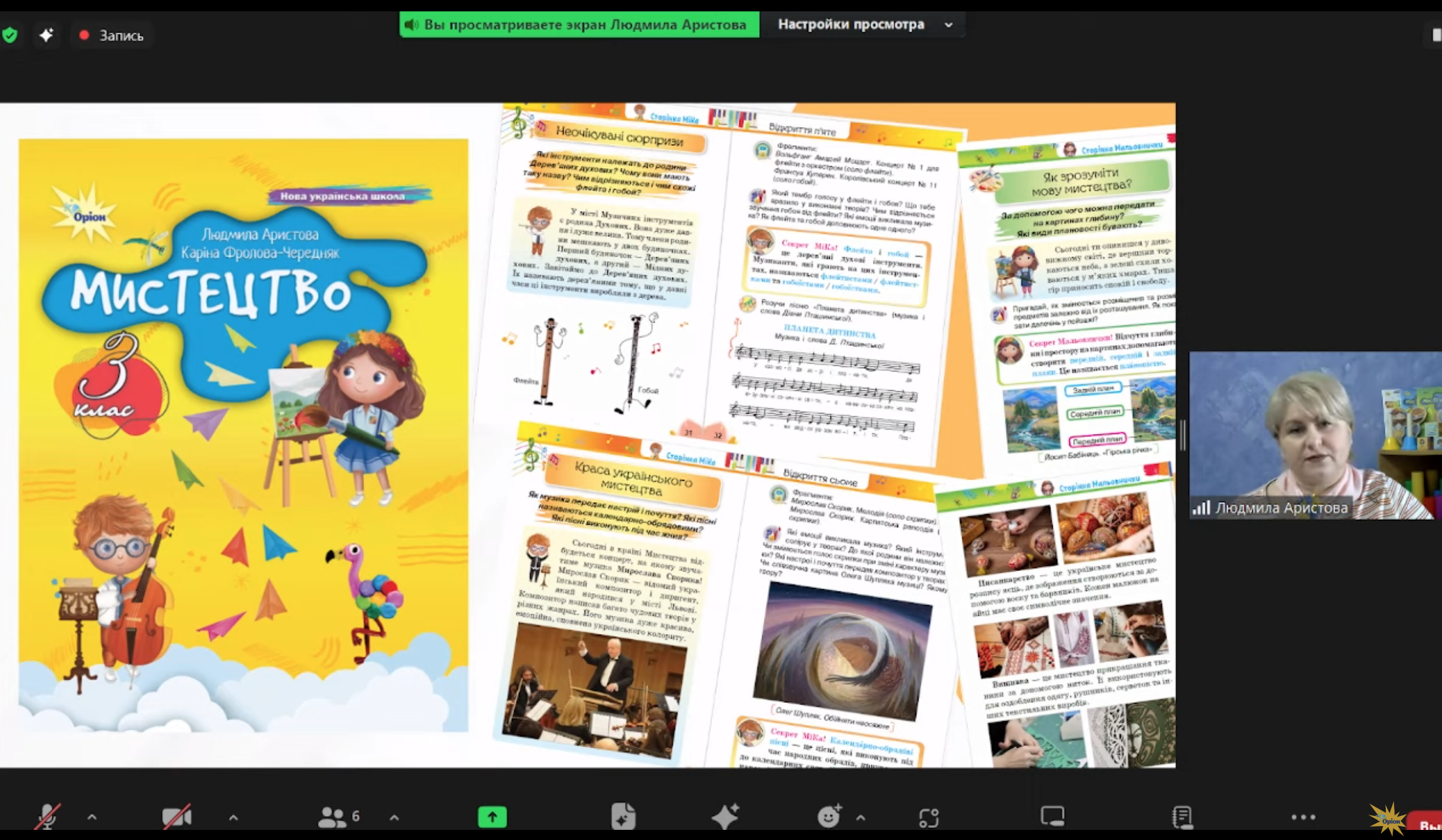The image size is (1442, 840).
Task: Click the green encryption shield icon
Action: click(9, 35)
